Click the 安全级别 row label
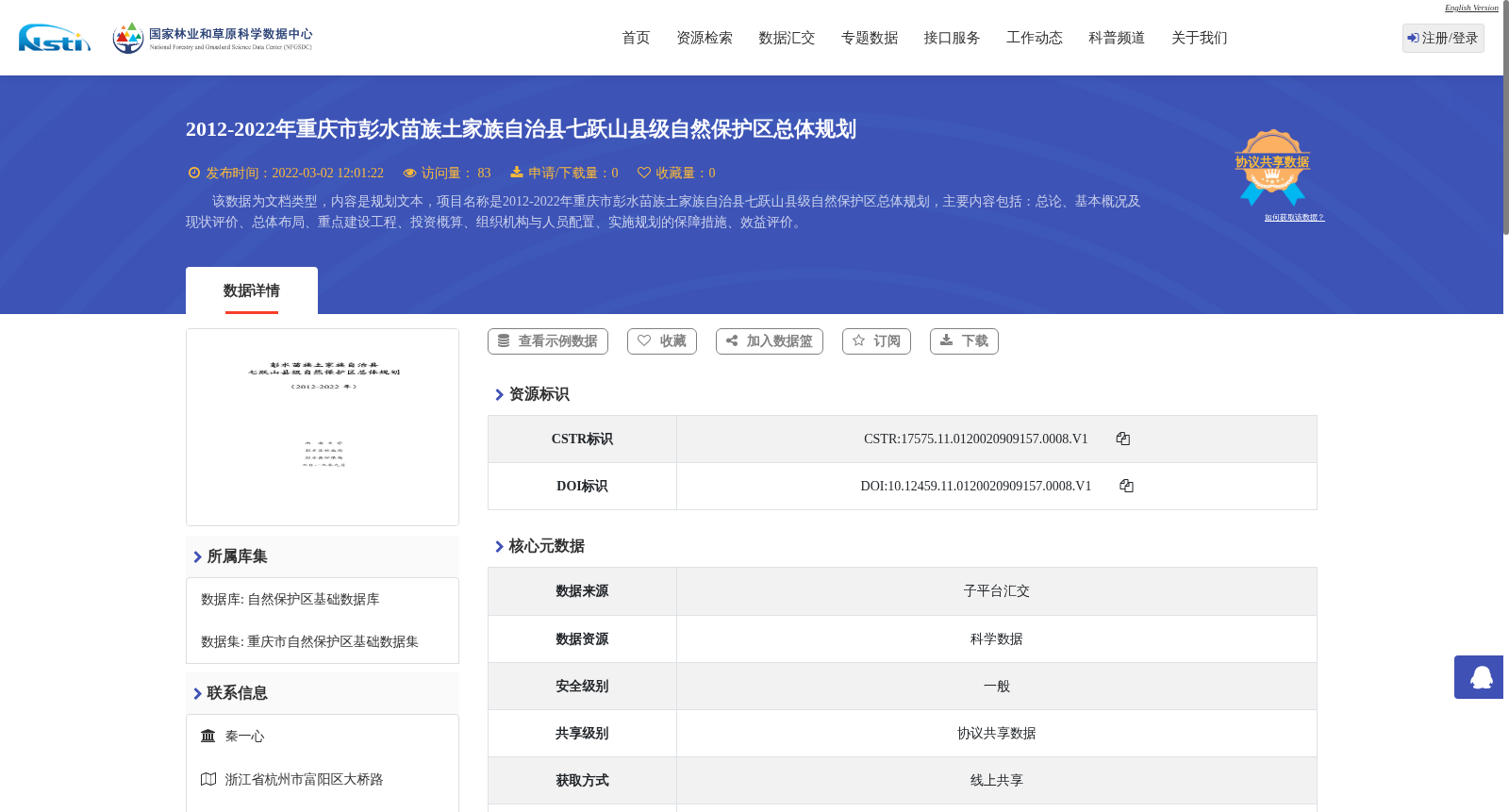Viewport: 1509px width, 812px height. (x=582, y=686)
